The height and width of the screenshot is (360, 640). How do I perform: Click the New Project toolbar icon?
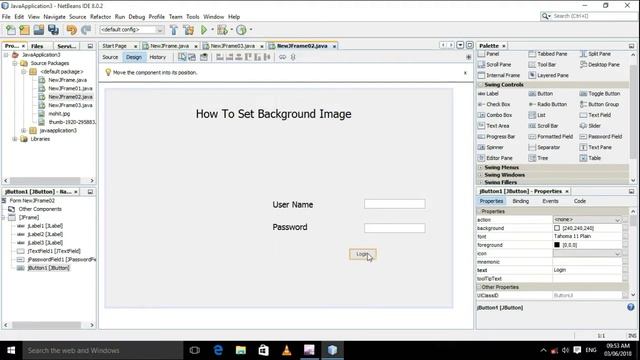pos(24,30)
